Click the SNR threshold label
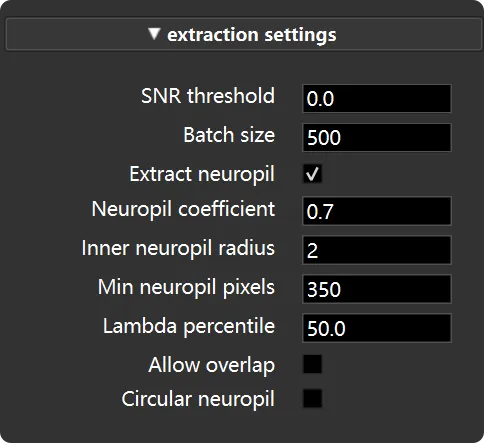This screenshot has height=443, width=484. click(208, 96)
